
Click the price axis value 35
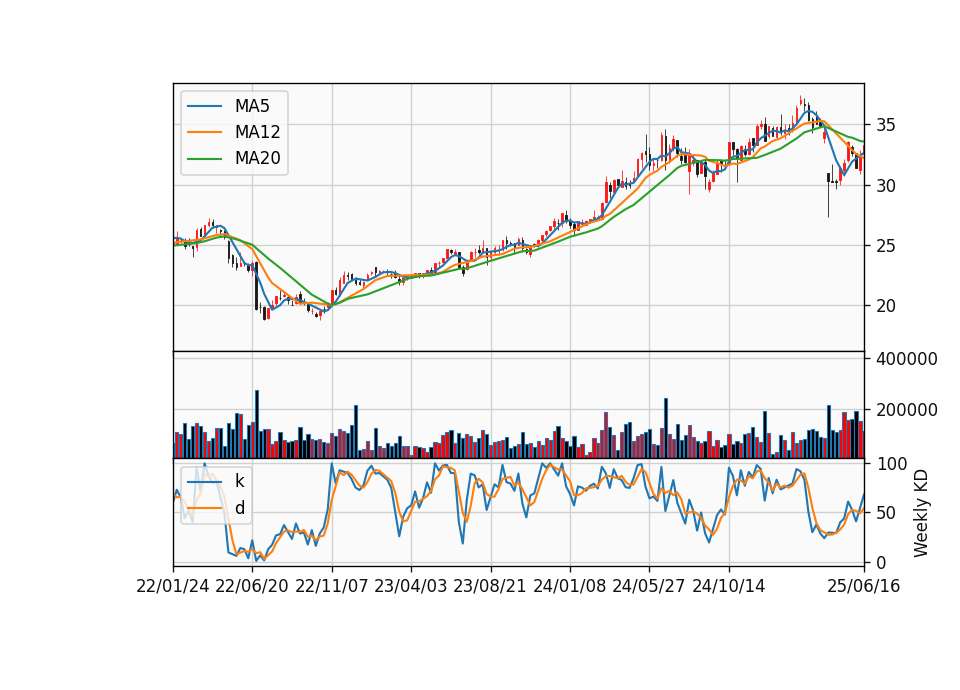tap(885, 126)
